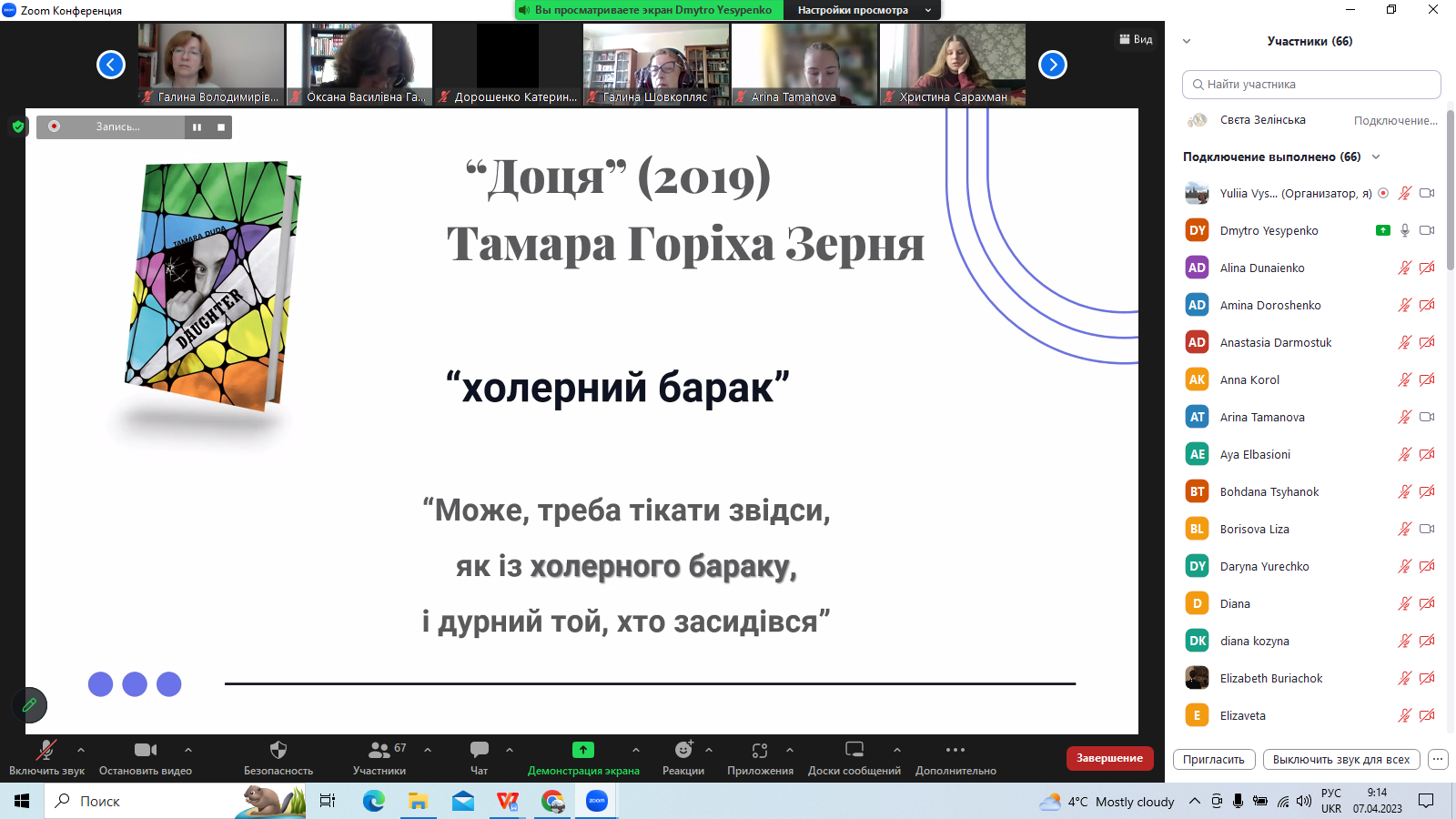Unmute microphone with the audio button
Image resolution: width=1456 pixels, height=819 pixels.
click(x=45, y=751)
